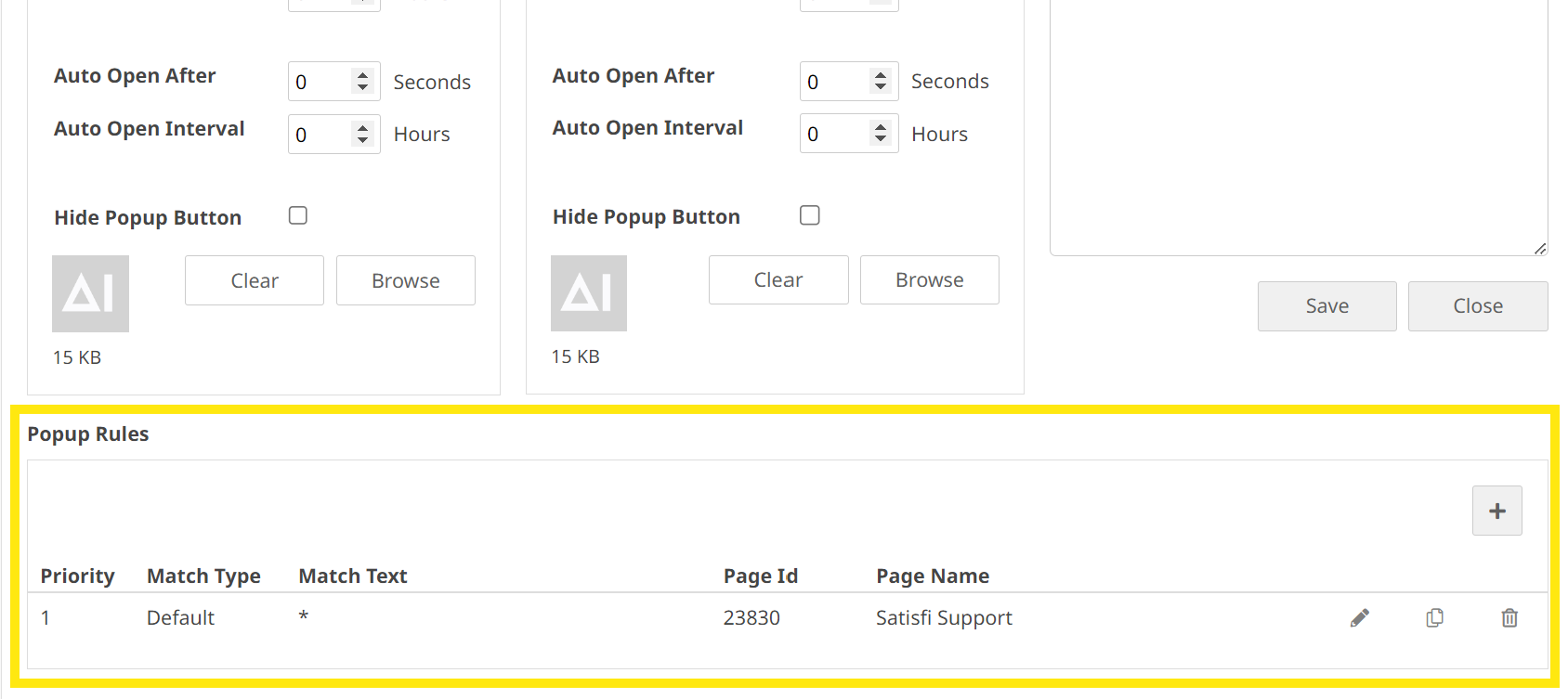The image size is (1568, 699).
Task: Add a new popup rule with the plus button
Action: point(1496,511)
